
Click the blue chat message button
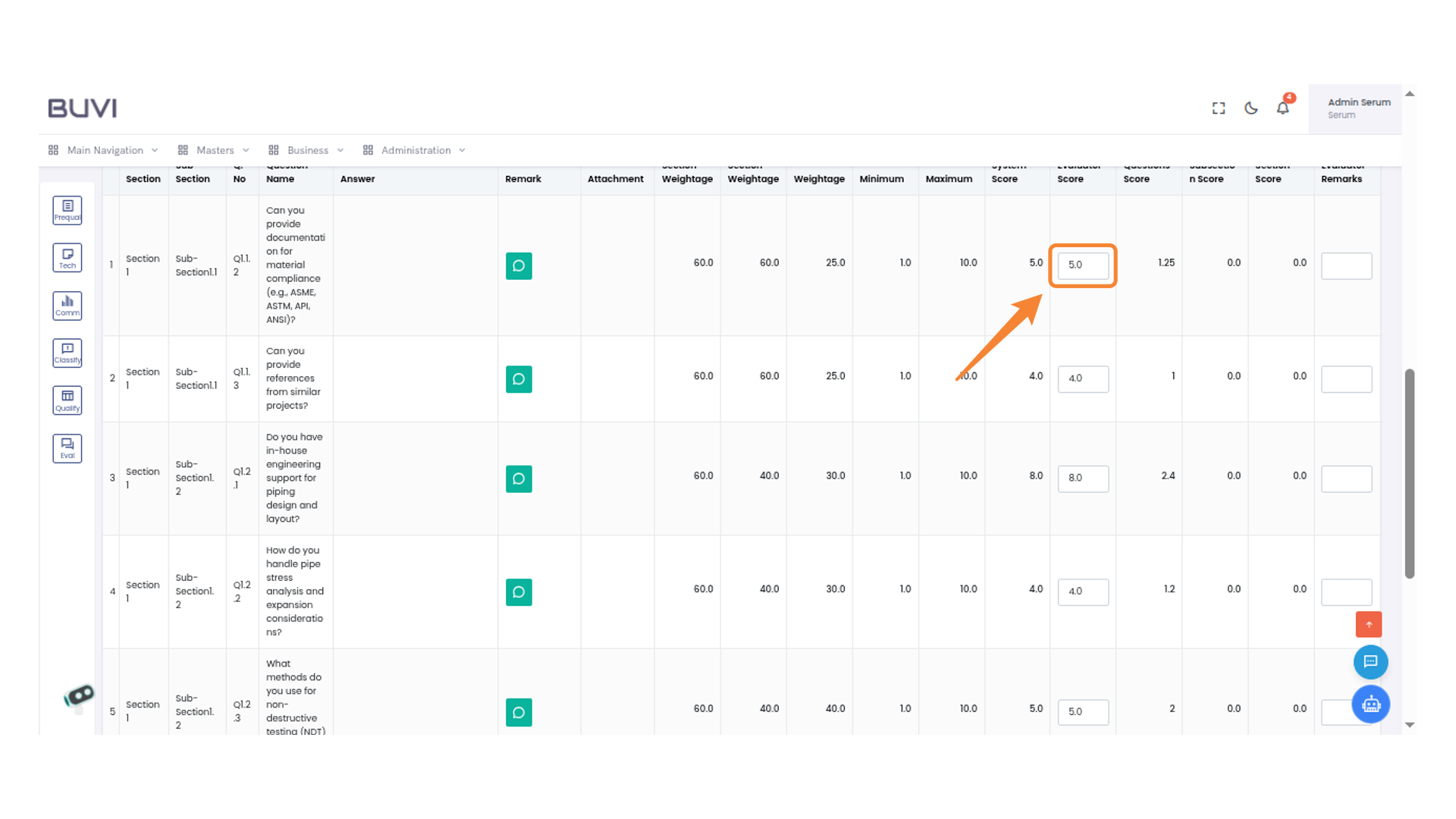pyautogui.click(x=1370, y=662)
